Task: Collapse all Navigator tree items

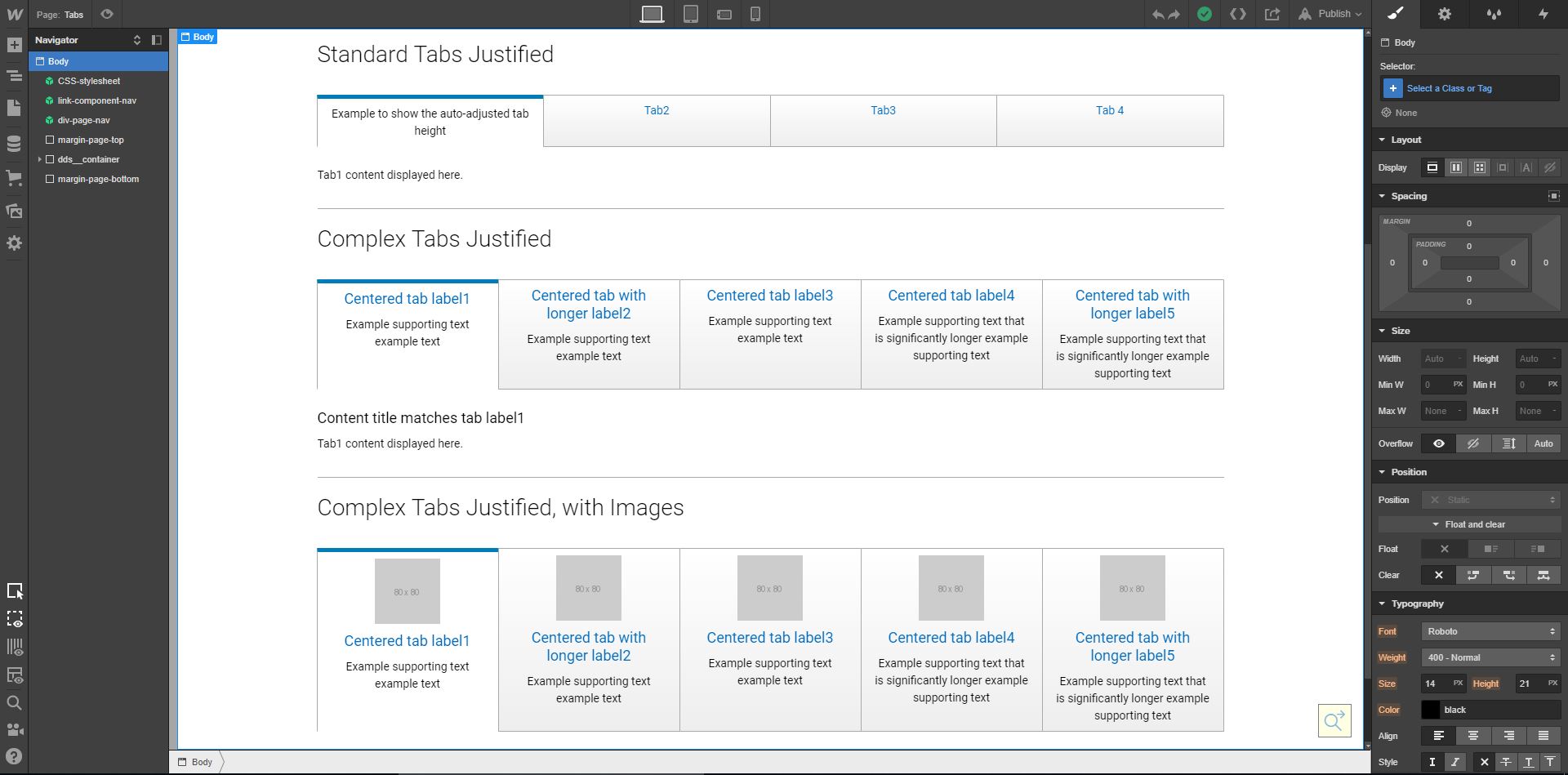Action: point(137,39)
